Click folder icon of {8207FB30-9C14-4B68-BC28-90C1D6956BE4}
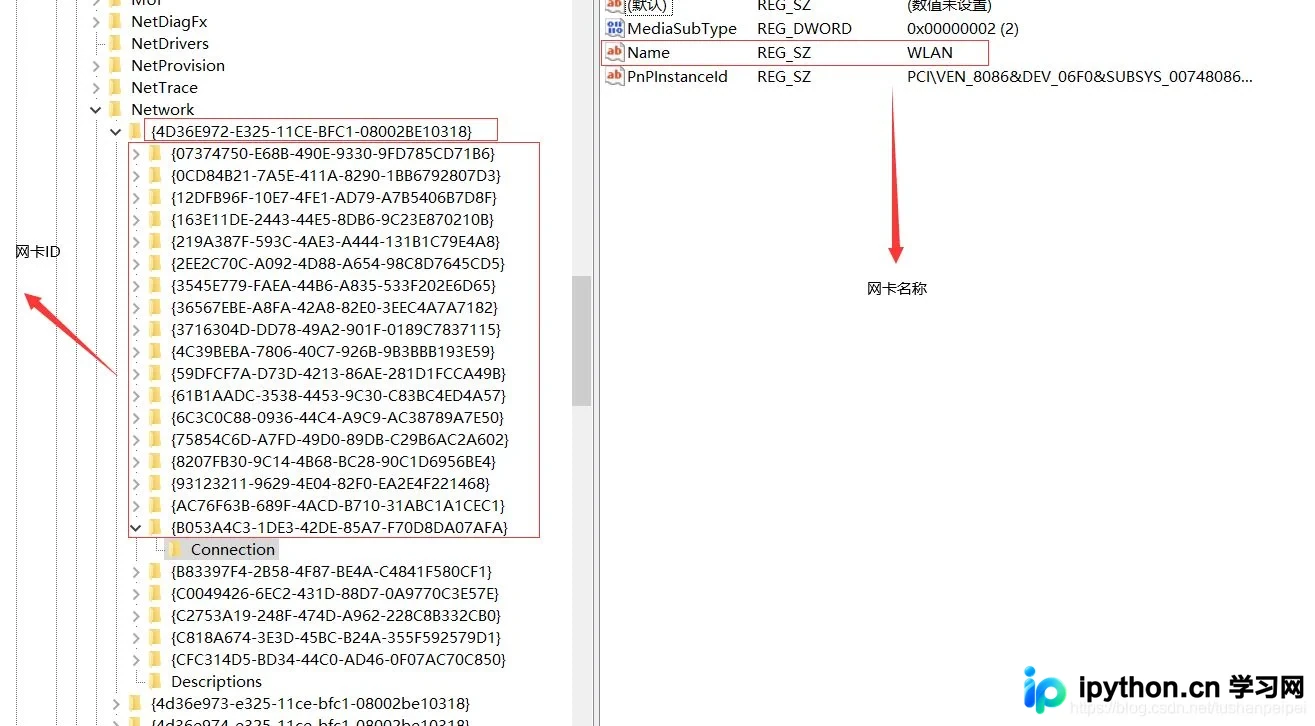This screenshot has width=1315, height=726. coord(155,461)
